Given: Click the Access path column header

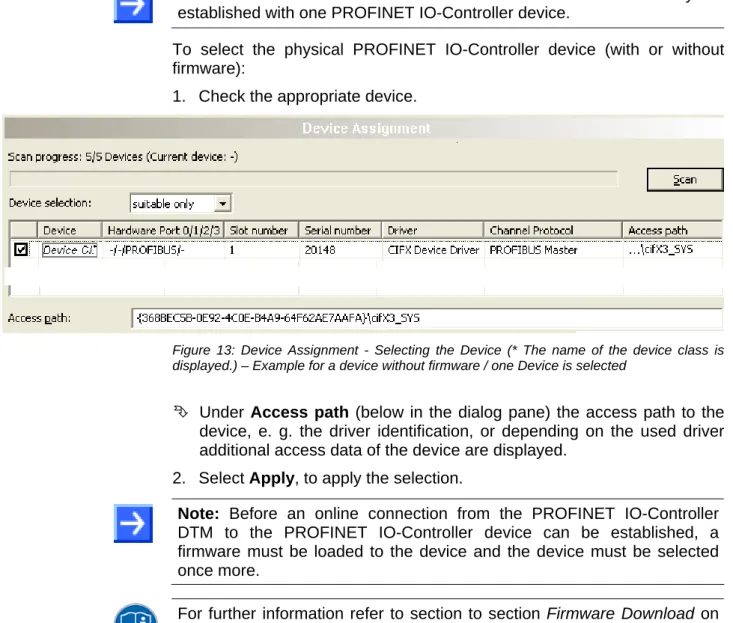Looking at the screenshot, I should pyautogui.click(x=672, y=230).
